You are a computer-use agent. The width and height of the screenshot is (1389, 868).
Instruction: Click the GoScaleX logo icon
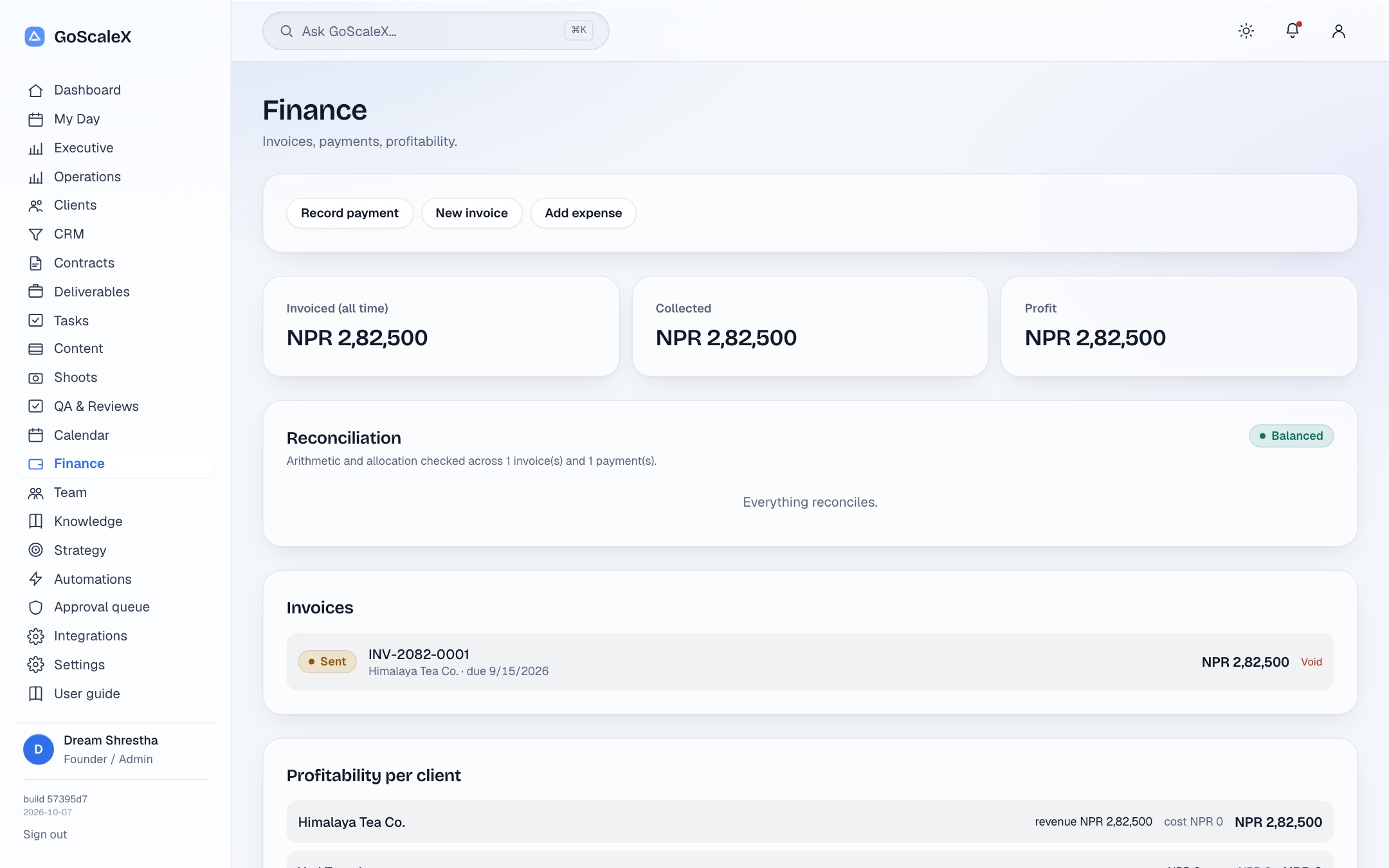coord(35,37)
